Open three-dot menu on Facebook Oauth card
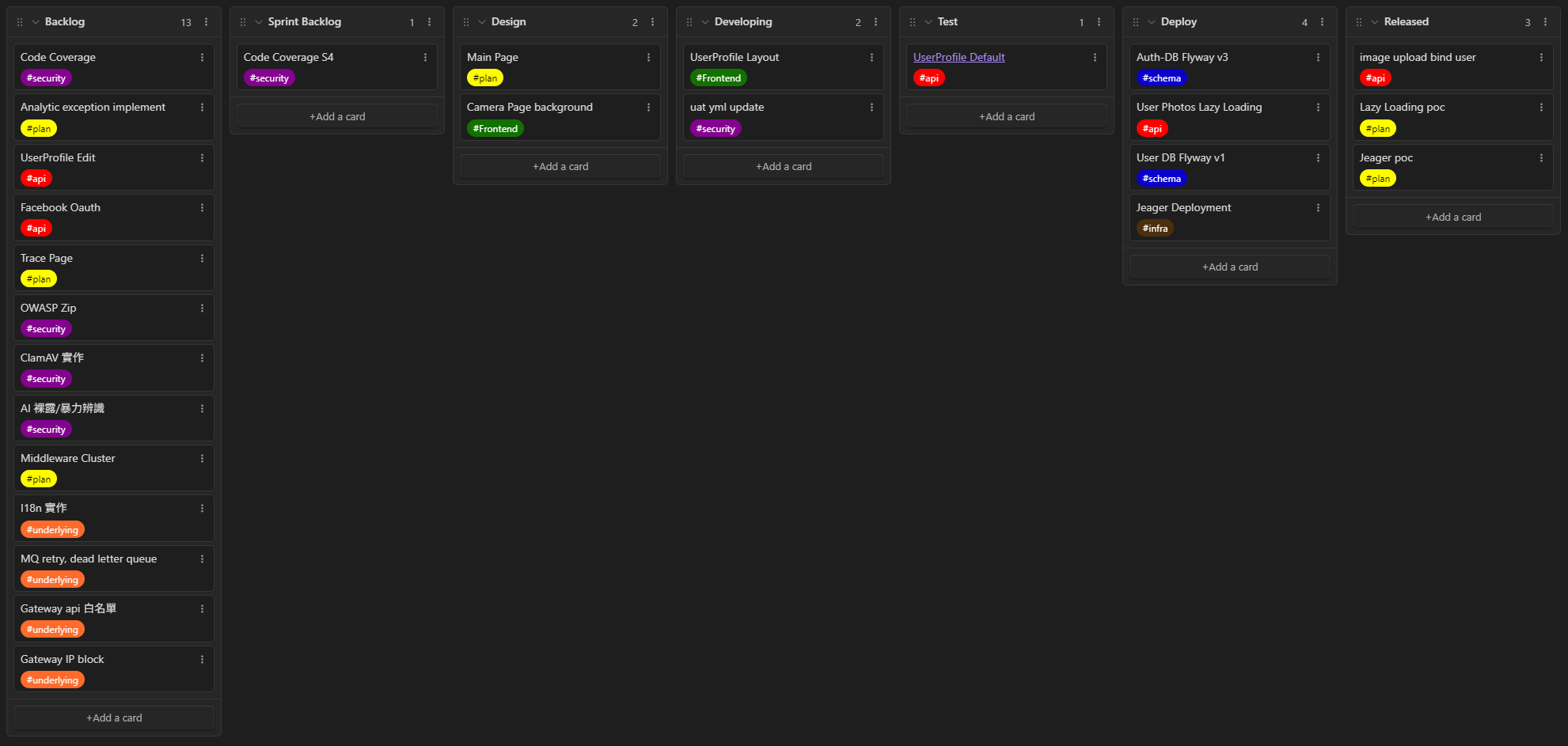 tap(203, 208)
